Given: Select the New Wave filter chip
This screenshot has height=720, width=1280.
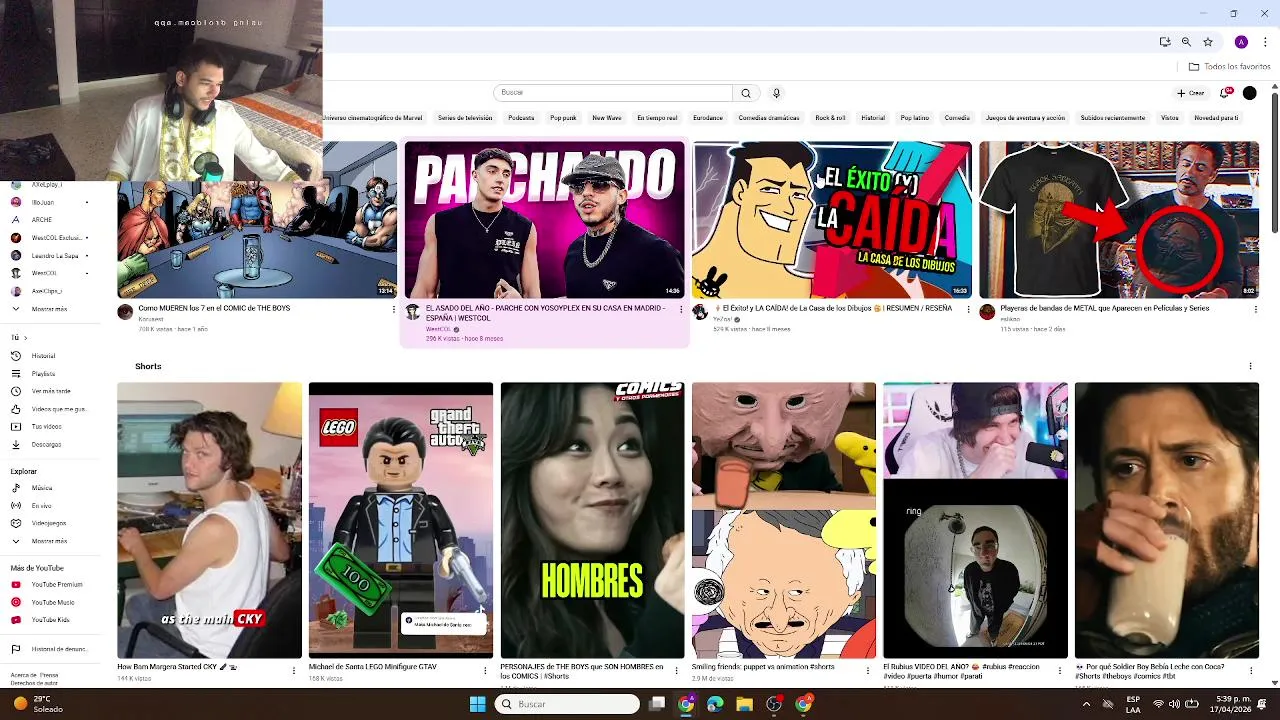Looking at the screenshot, I should click(x=606, y=118).
